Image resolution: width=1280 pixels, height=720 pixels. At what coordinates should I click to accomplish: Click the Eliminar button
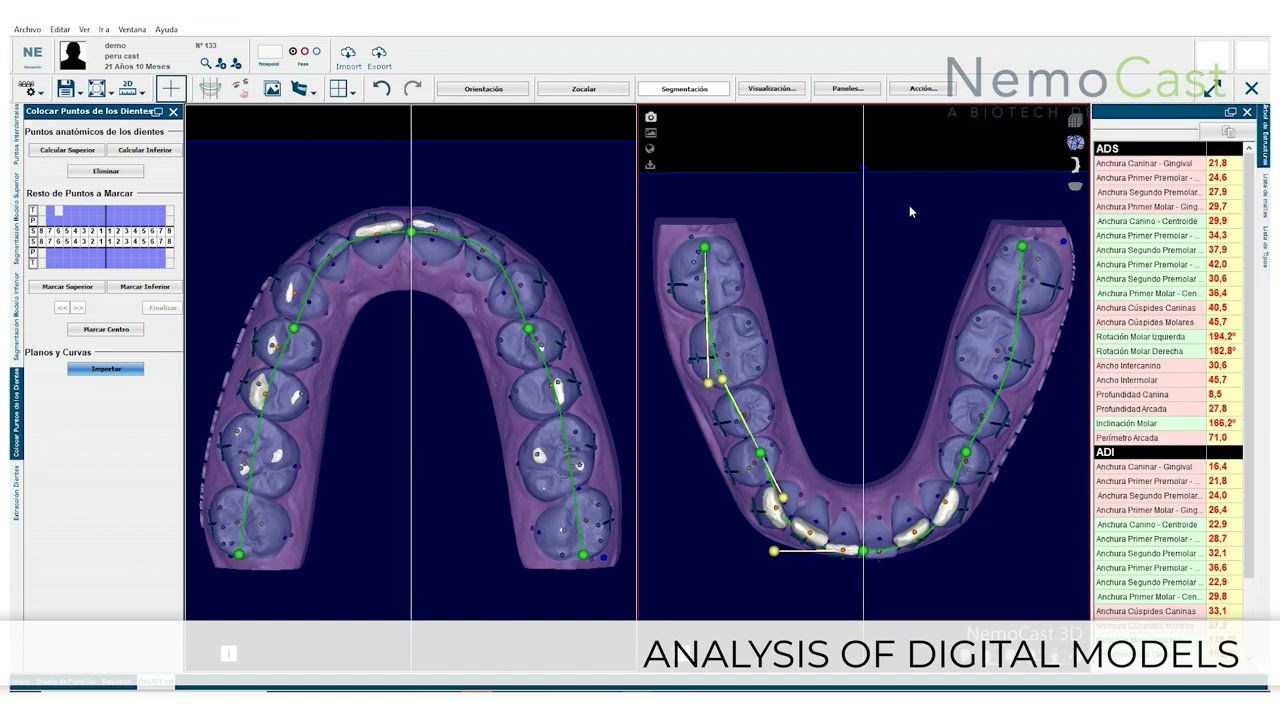pyautogui.click(x=106, y=171)
